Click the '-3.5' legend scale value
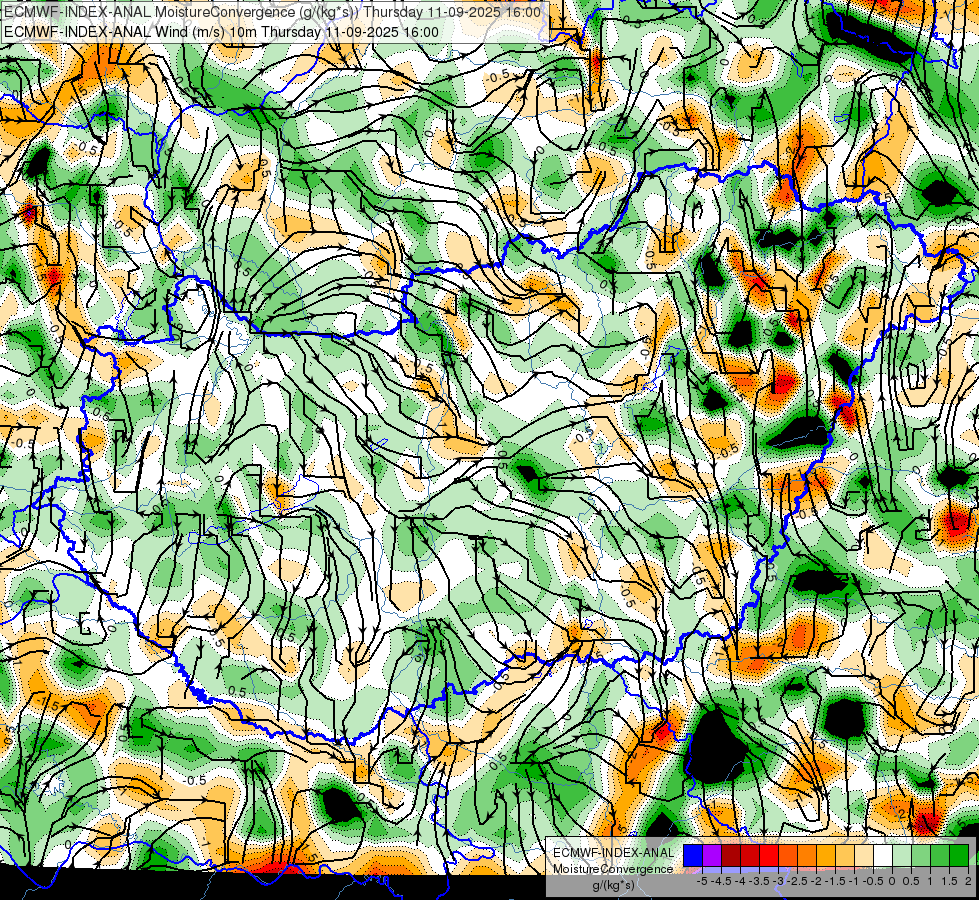The image size is (979, 900). tap(759, 881)
